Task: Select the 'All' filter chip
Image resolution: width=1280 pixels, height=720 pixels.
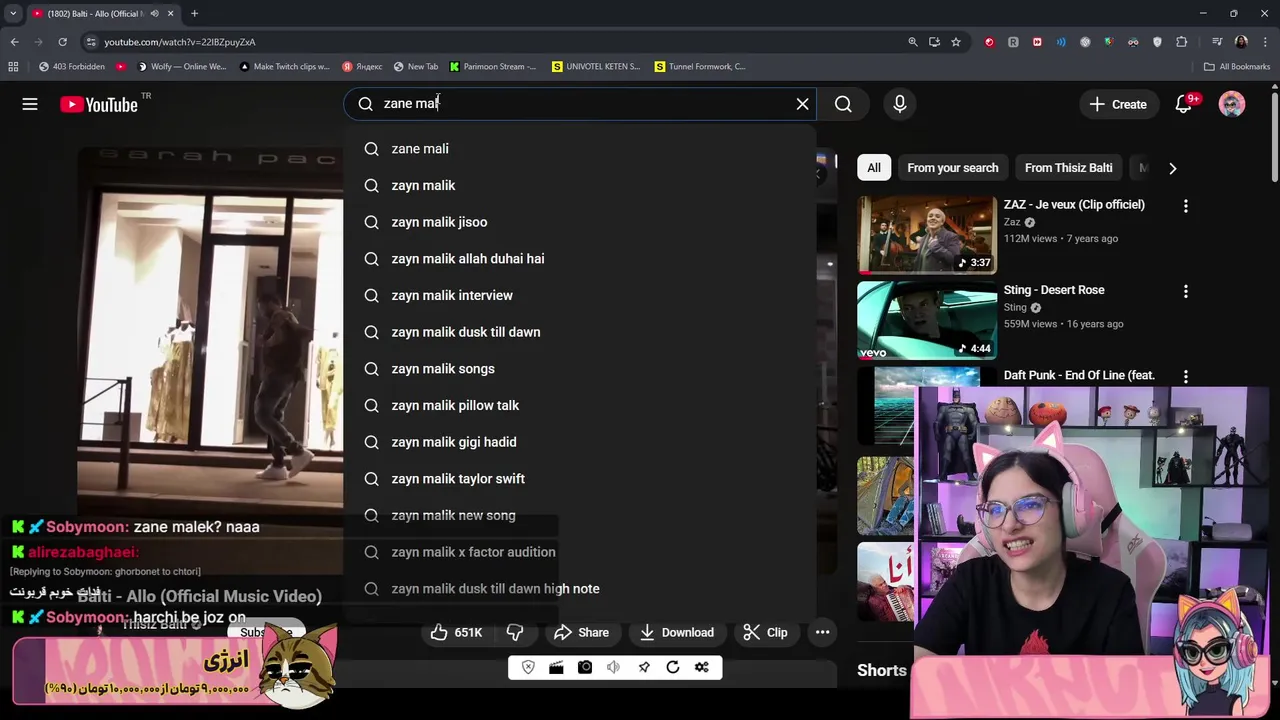Action: pyautogui.click(x=874, y=168)
